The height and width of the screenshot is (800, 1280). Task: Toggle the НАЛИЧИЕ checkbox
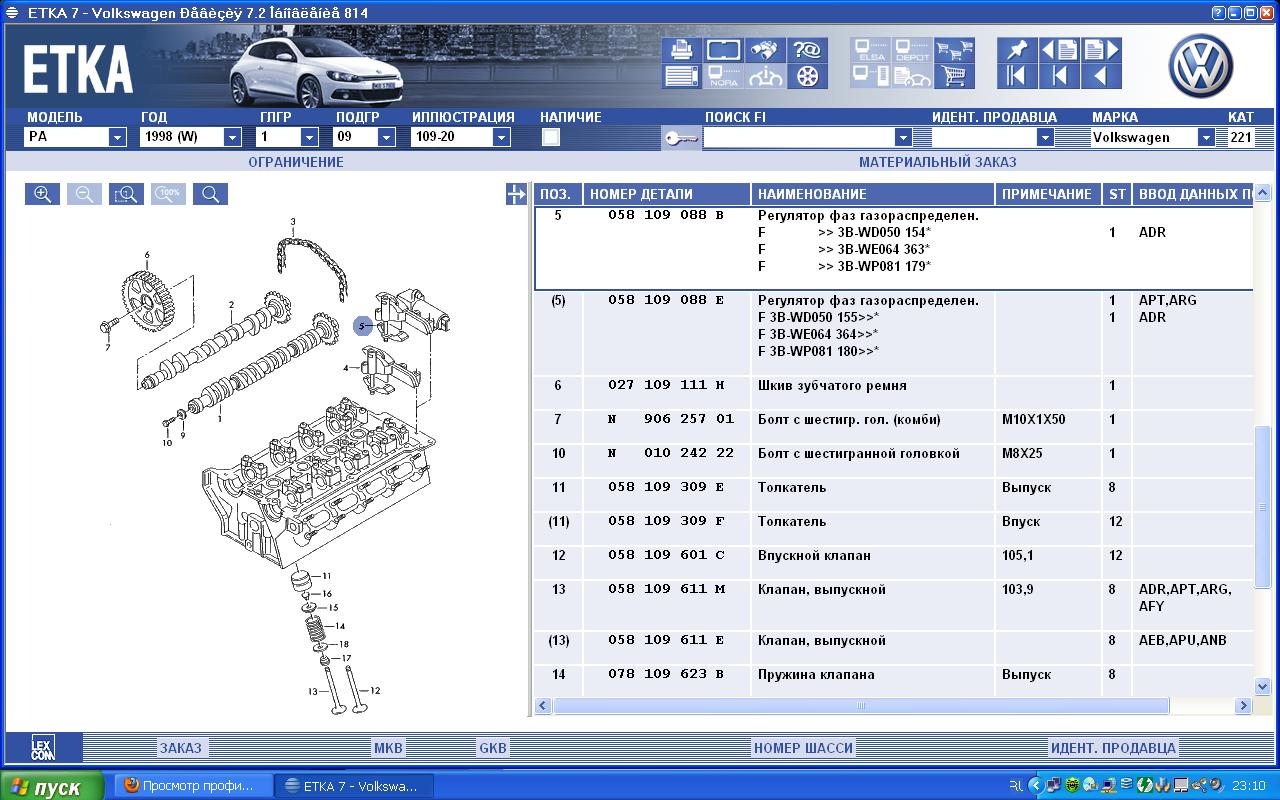(551, 138)
